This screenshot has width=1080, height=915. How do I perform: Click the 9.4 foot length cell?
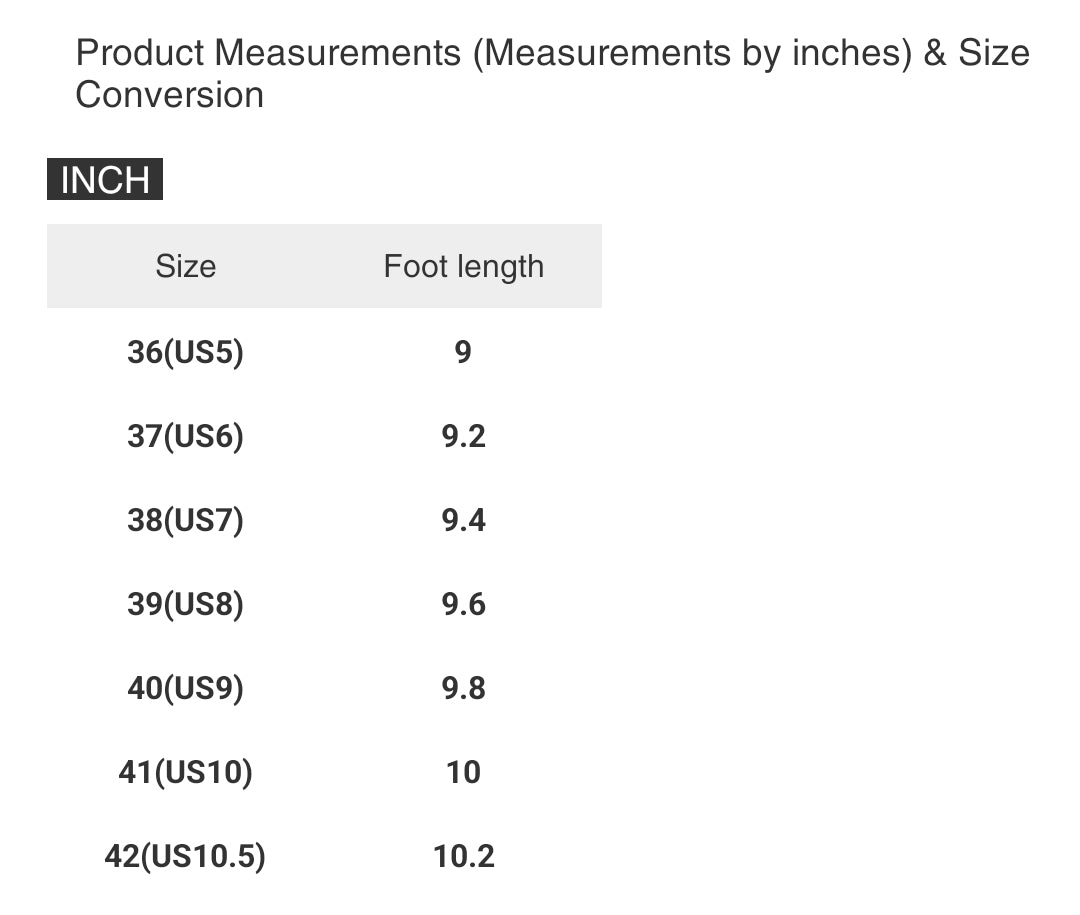(463, 520)
